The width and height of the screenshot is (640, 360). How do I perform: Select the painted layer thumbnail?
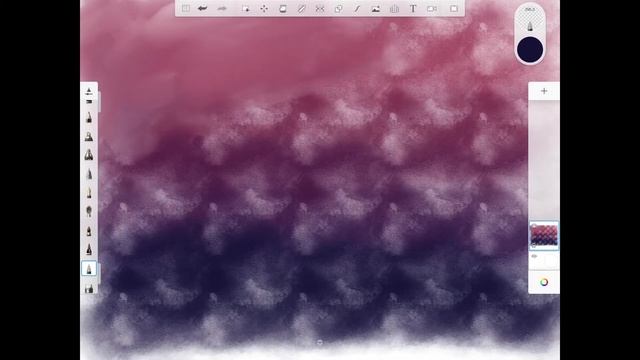click(544, 236)
